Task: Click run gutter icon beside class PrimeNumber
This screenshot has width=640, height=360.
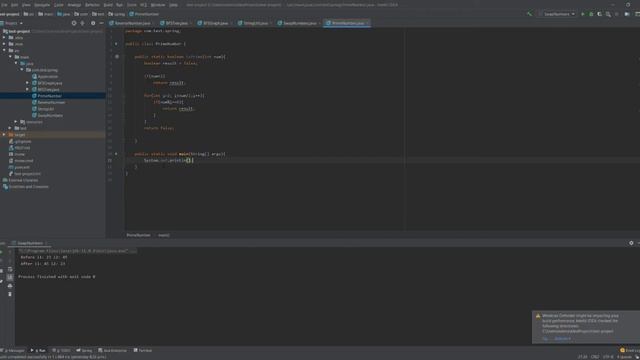Action: coord(116,44)
